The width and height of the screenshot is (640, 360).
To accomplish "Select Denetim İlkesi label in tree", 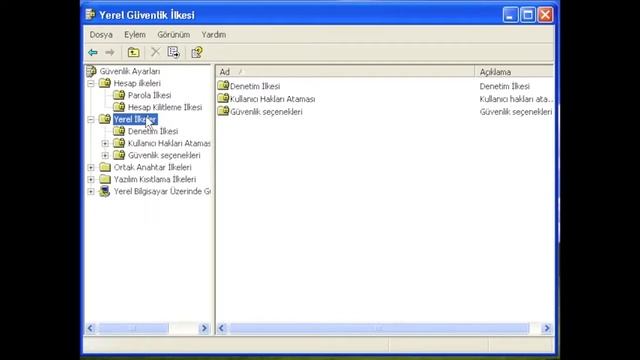I will pyautogui.click(x=153, y=131).
